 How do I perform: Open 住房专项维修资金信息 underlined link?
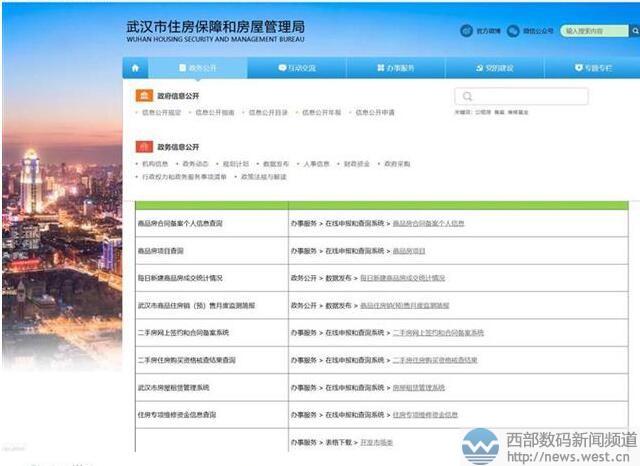[x=425, y=414]
